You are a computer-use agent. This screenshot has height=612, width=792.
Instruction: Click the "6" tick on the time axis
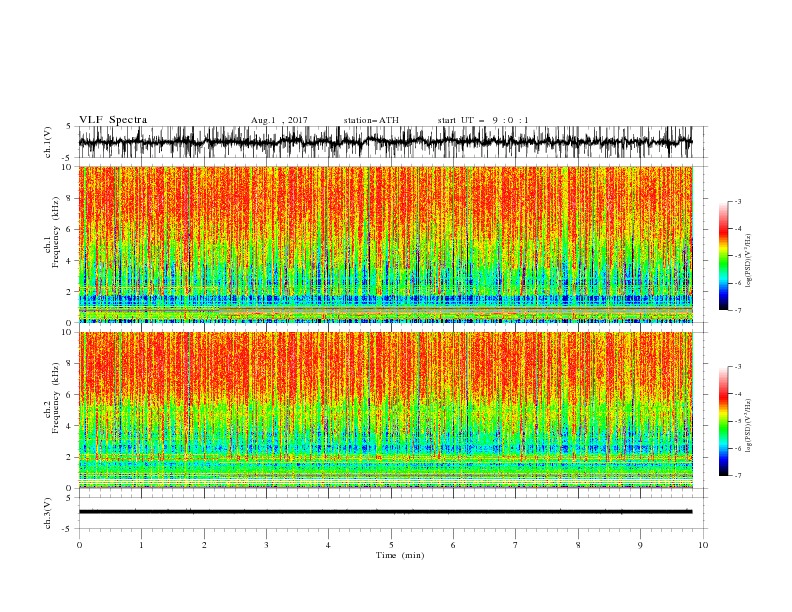453,545
